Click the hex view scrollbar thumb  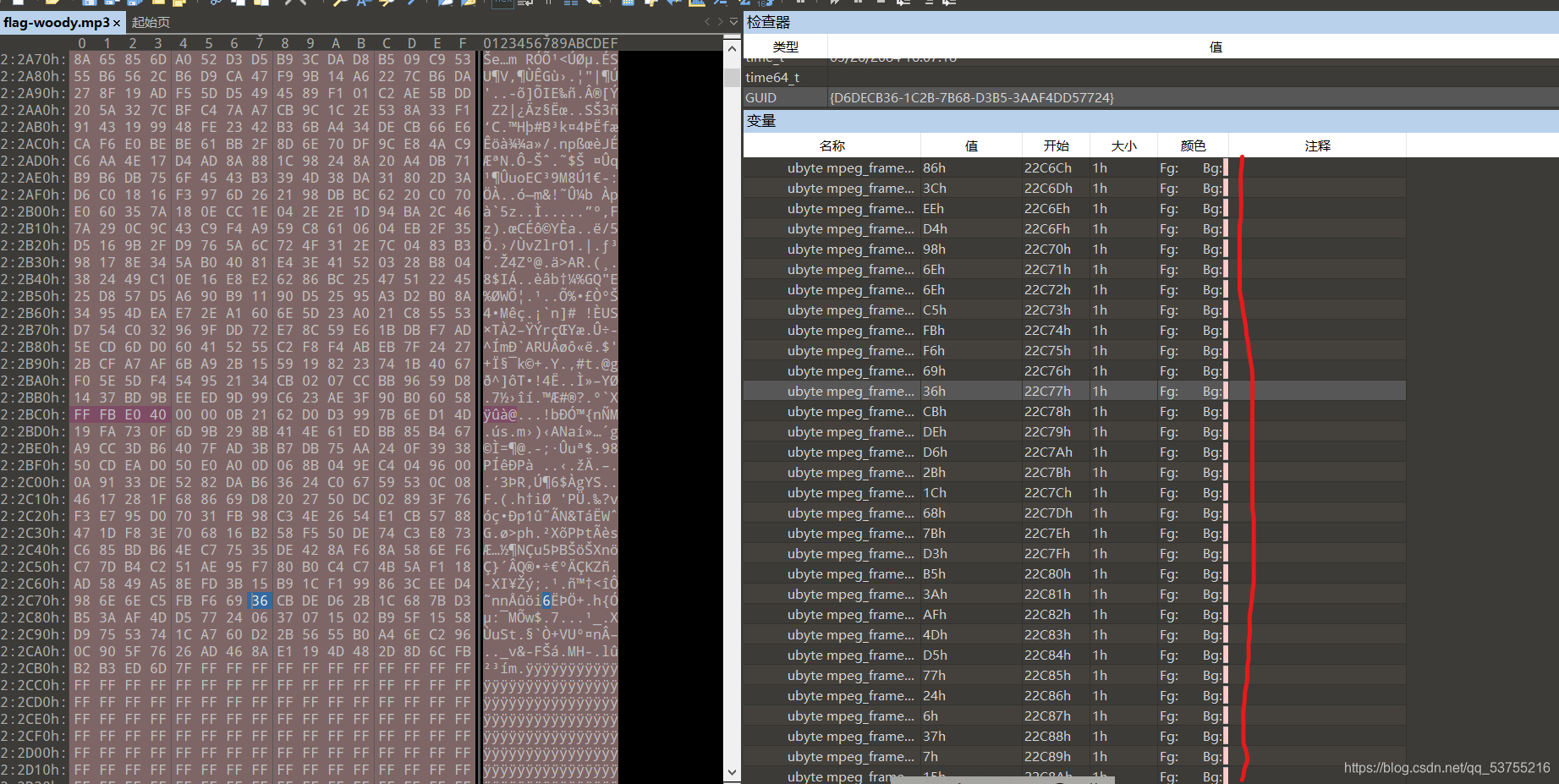tap(732, 77)
